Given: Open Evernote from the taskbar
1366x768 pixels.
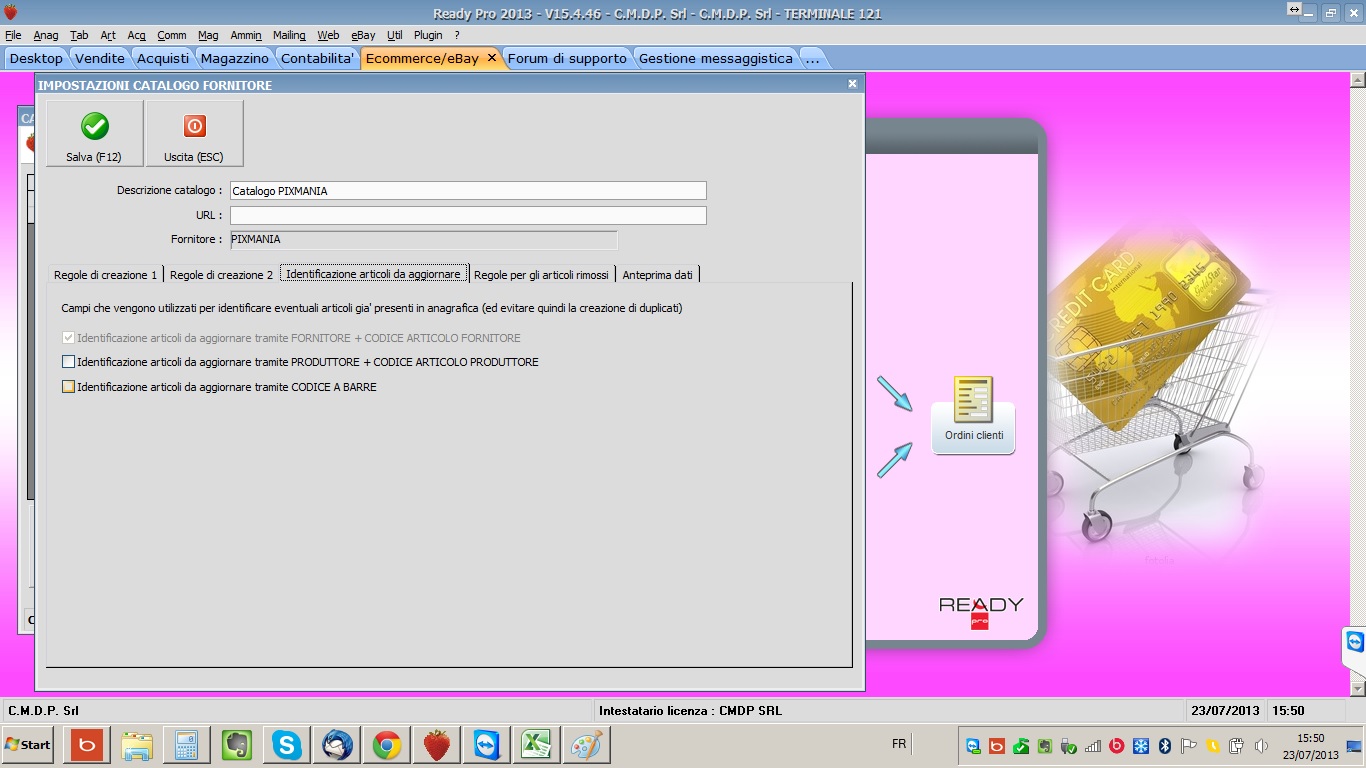Looking at the screenshot, I should 237,745.
